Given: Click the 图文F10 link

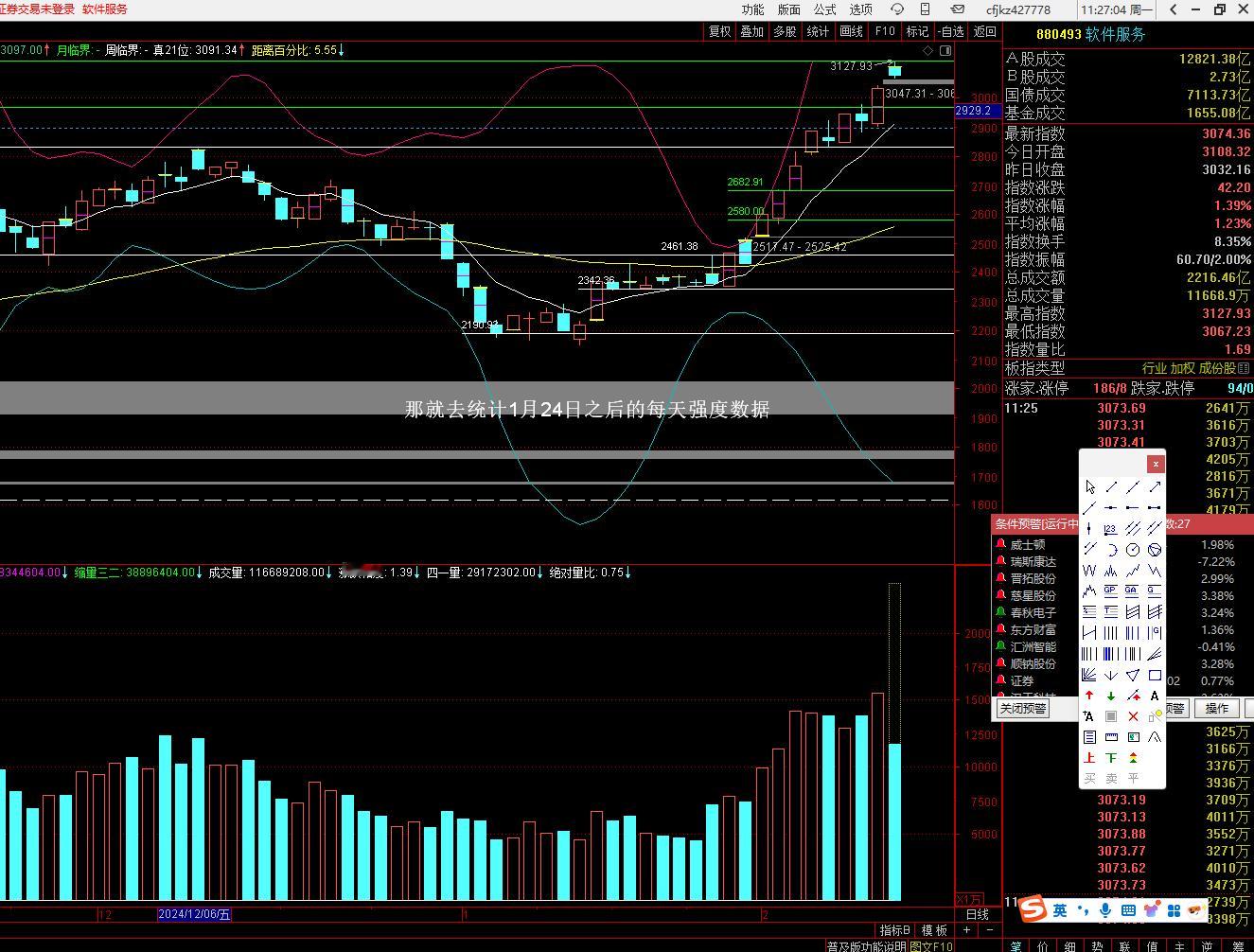Looking at the screenshot, I should point(931,946).
